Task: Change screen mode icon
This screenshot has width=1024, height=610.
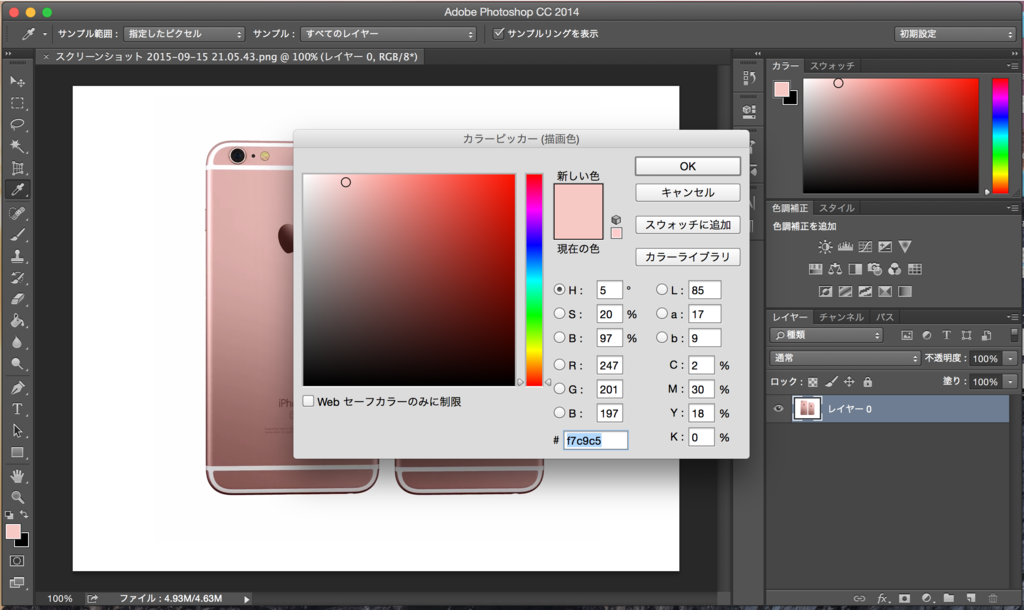Action: [17, 583]
